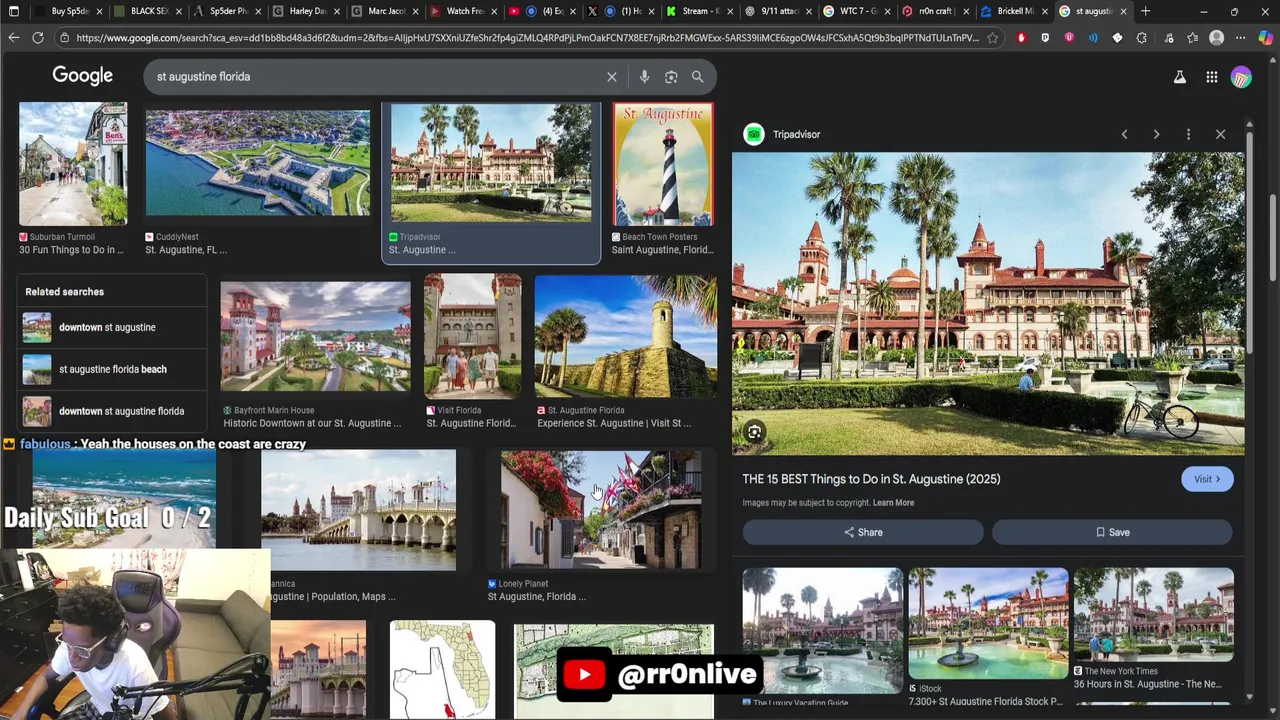The height and width of the screenshot is (720, 1280).
Task: Open related search downtown st augustine florida
Action: 111,412
